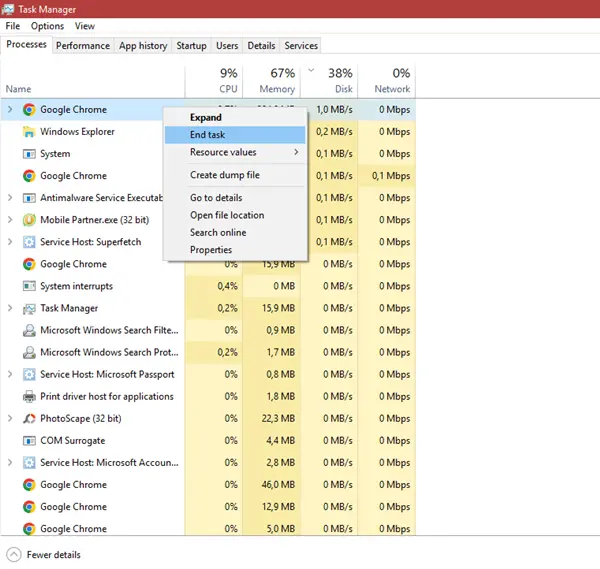Click the System process icon
This screenshot has width=600, height=569.
tap(29, 154)
